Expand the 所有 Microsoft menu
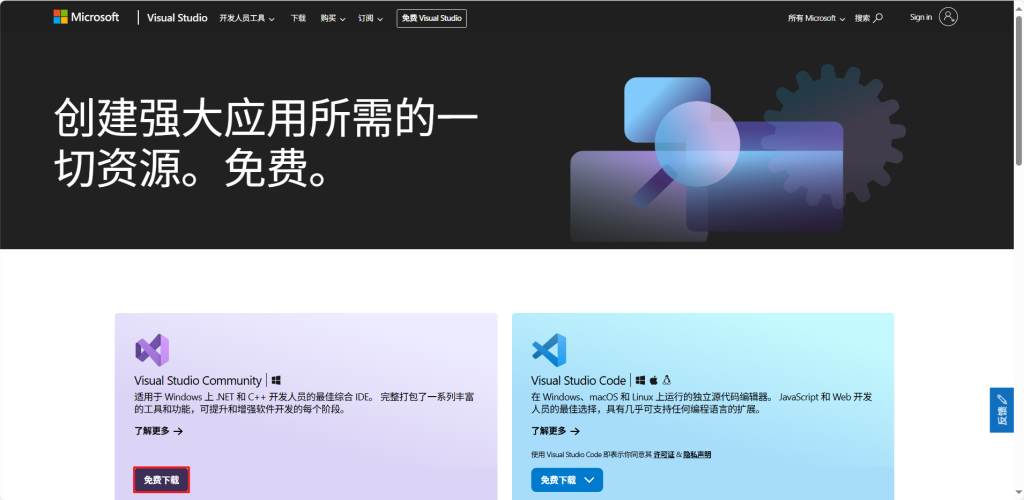The height and width of the screenshot is (500, 1024). (816, 18)
